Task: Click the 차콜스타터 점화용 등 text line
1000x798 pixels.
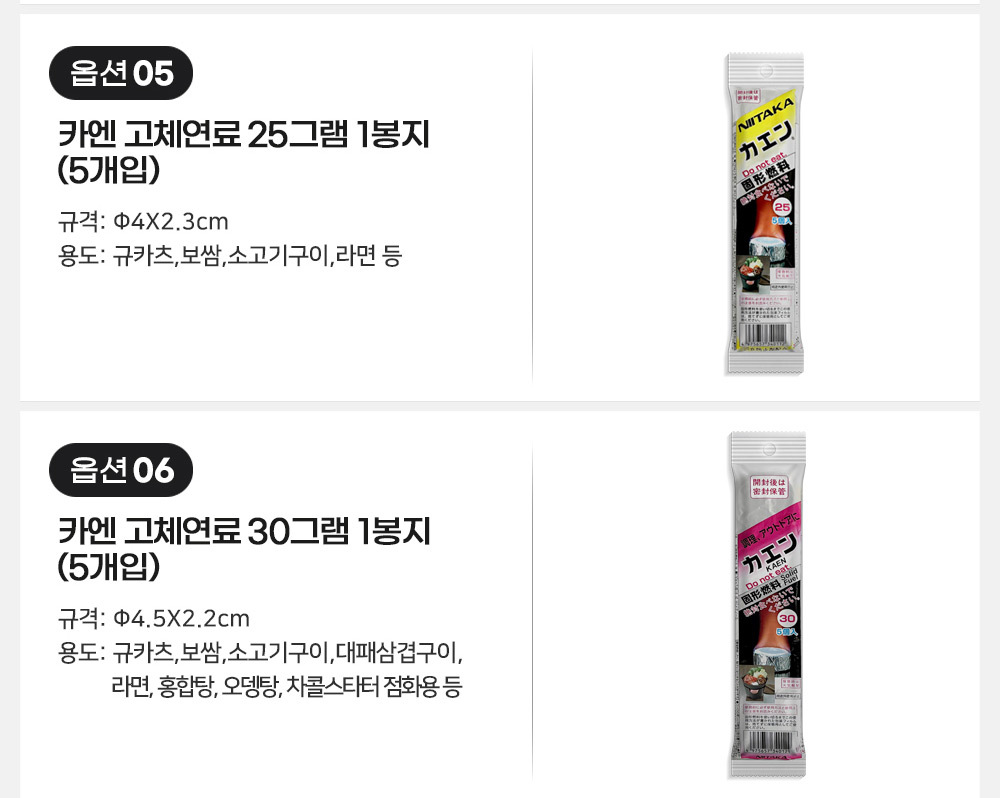Action: [x=286, y=686]
